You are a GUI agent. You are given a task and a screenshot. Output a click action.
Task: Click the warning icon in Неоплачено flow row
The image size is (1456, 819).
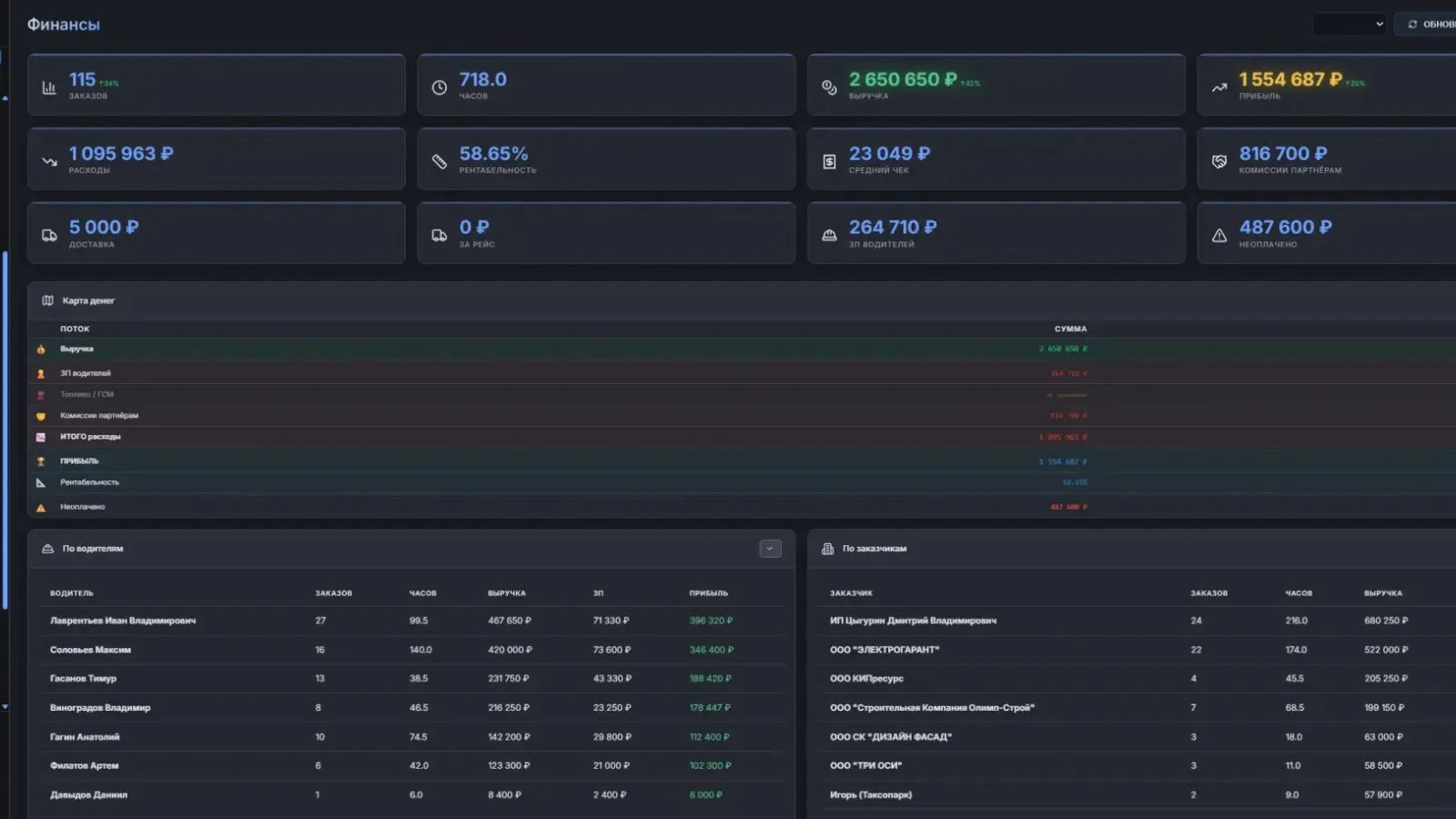pyautogui.click(x=41, y=507)
